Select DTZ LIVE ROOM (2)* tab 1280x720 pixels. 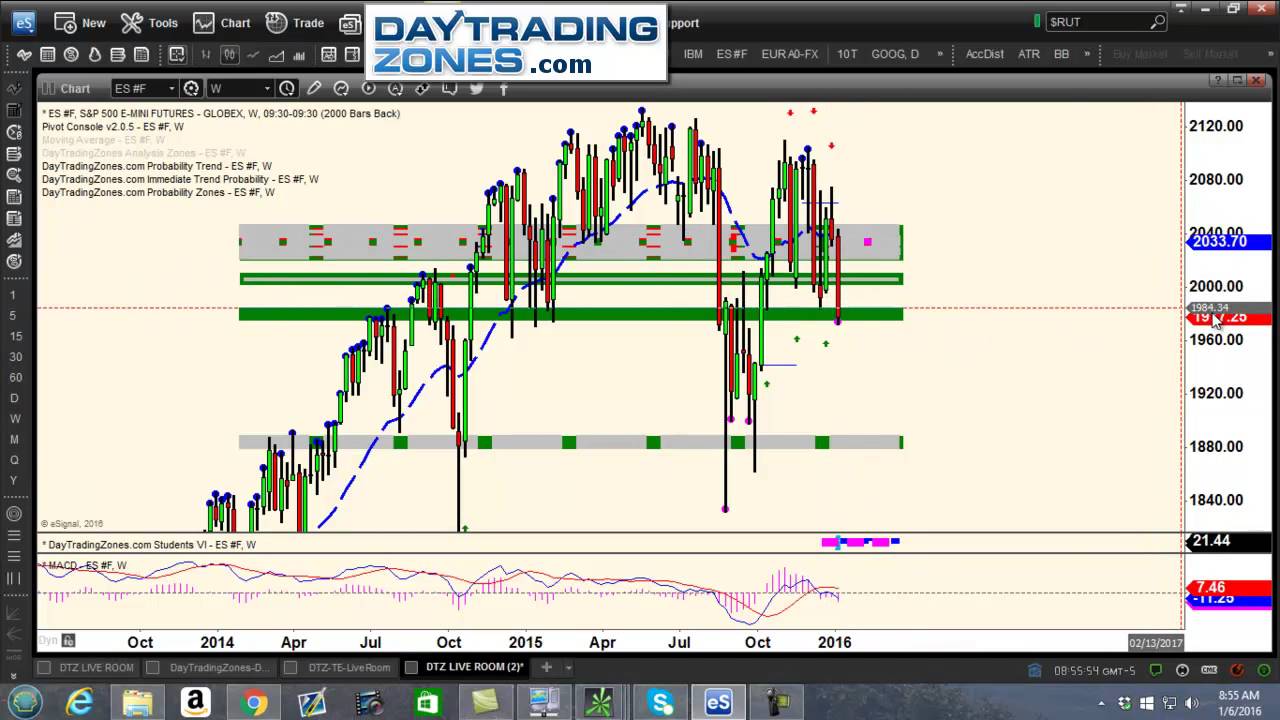coord(465,667)
